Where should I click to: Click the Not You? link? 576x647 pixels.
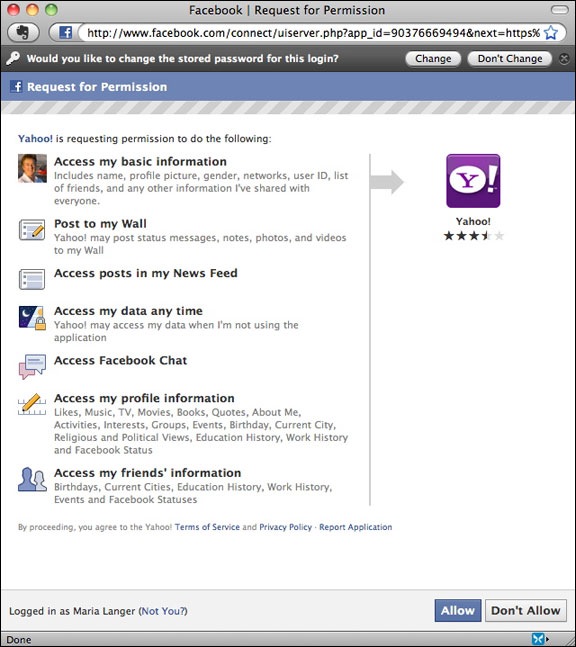click(164, 611)
